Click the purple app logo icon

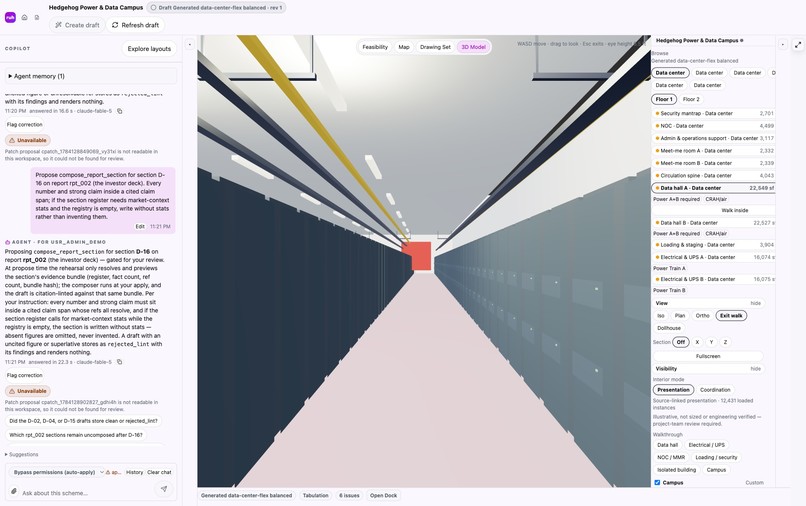pos(10,17)
